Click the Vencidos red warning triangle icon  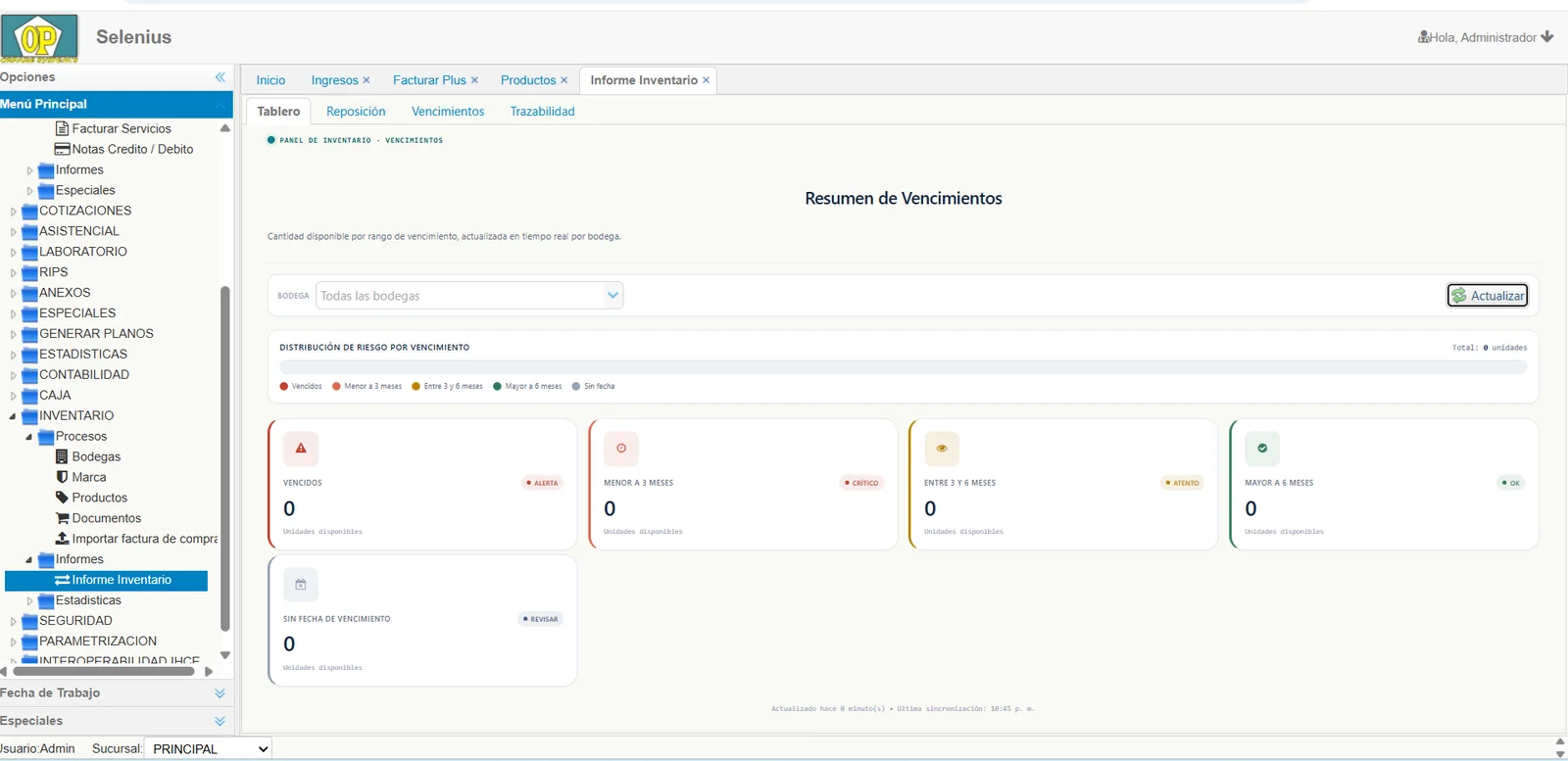(301, 449)
